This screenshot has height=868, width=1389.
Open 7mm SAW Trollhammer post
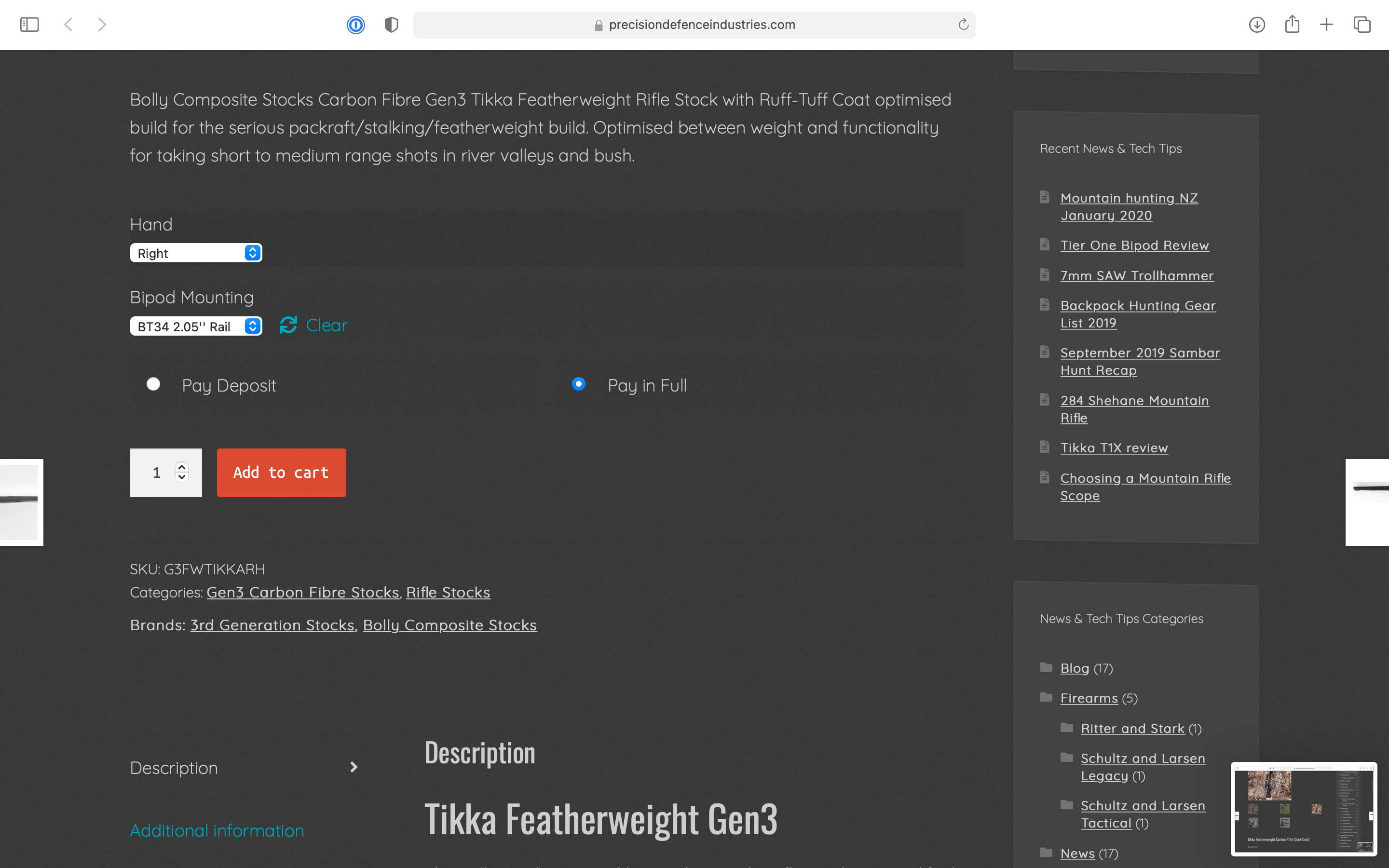click(1136, 275)
